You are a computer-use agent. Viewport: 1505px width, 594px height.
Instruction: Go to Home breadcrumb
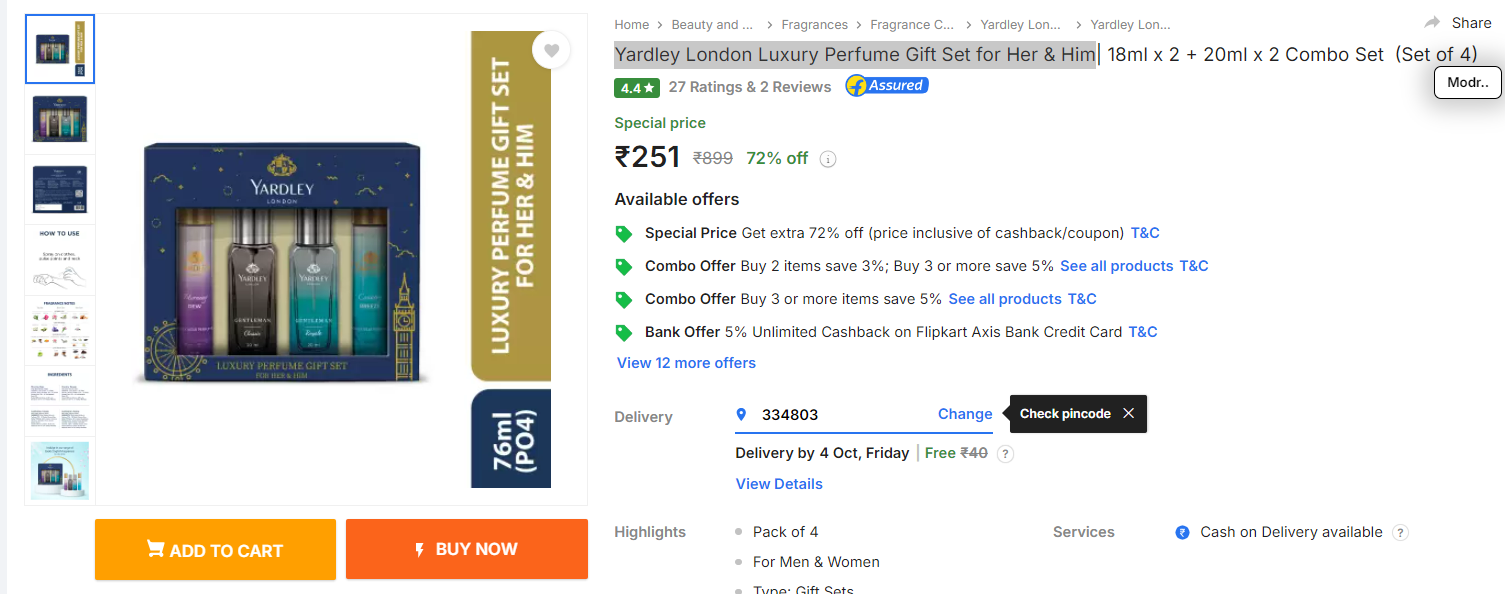[x=632, y=25]
